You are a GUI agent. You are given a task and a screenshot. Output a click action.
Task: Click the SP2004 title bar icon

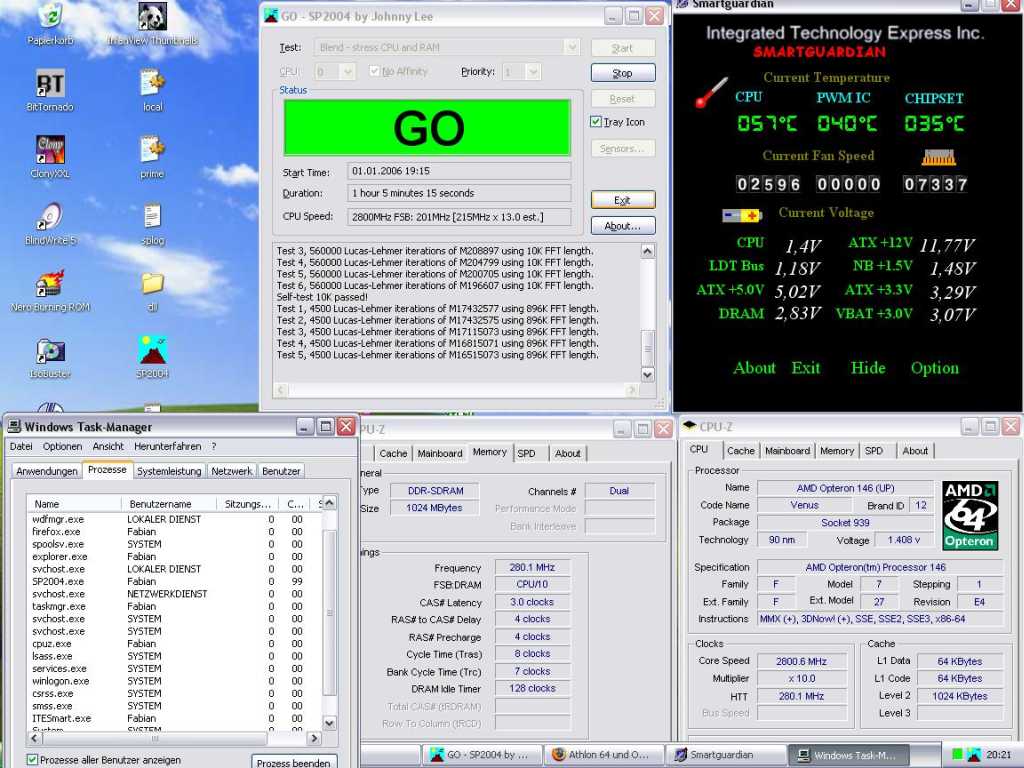(x=271, y=16)
